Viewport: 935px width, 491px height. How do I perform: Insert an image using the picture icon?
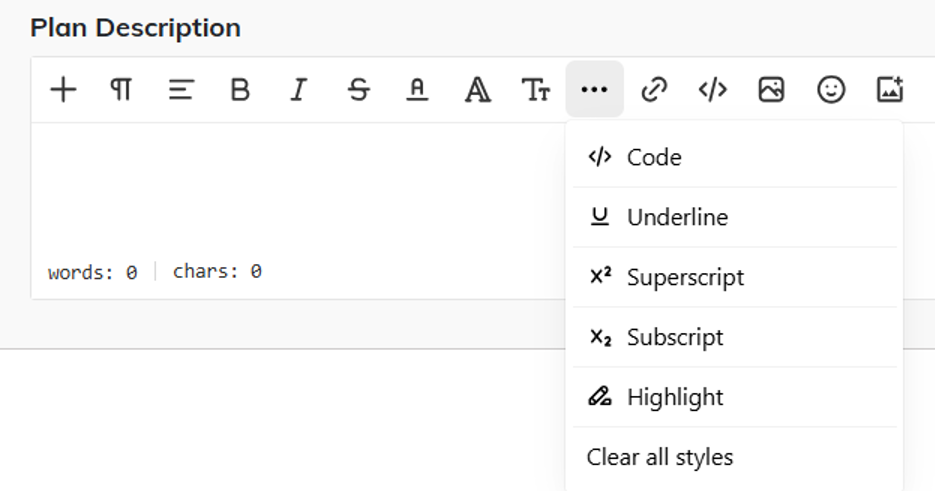[x=771, y=90]
